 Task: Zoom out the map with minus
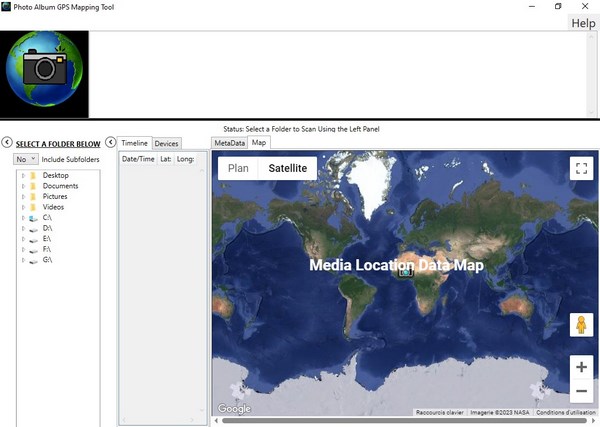click(581, 391)
